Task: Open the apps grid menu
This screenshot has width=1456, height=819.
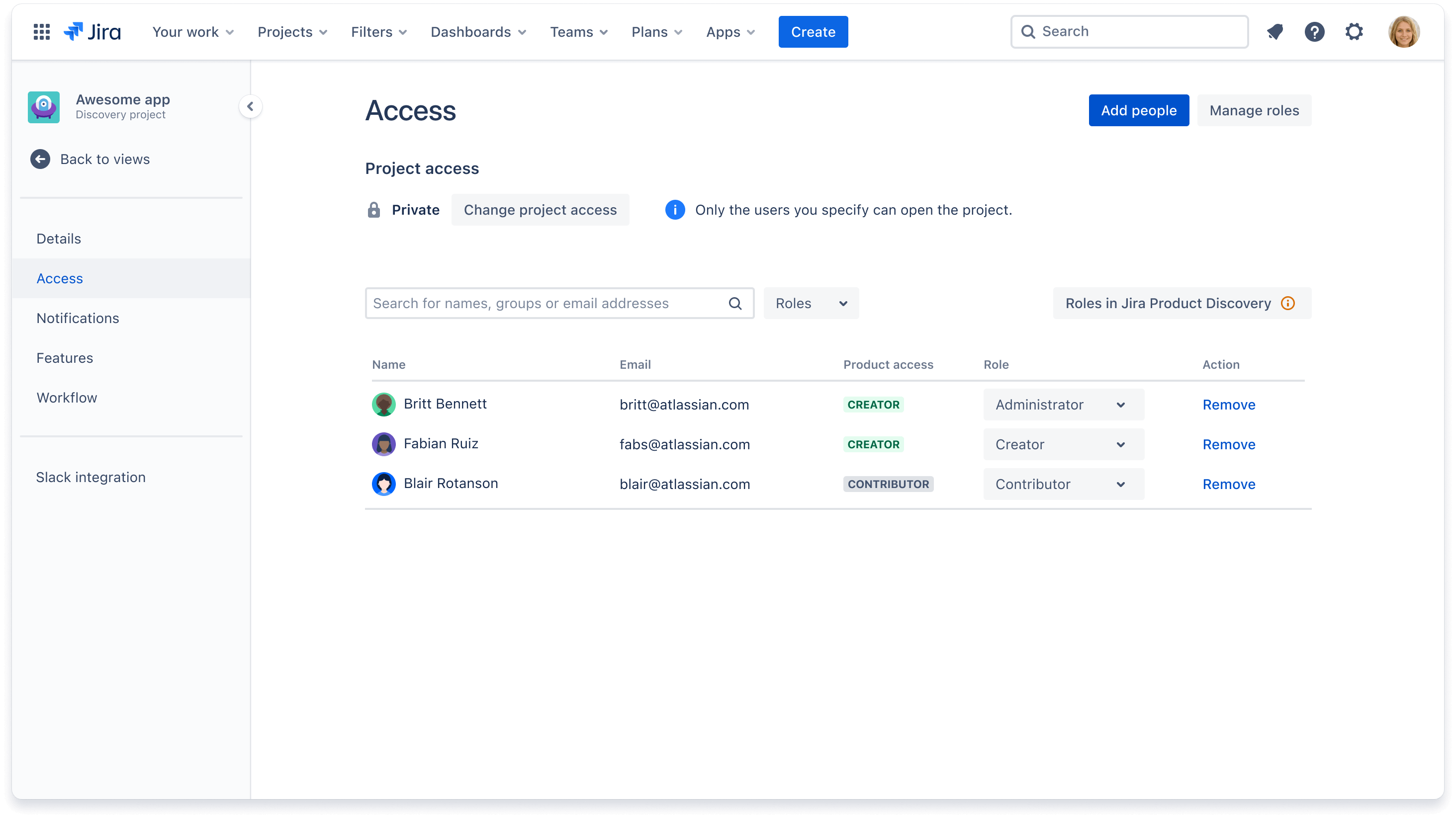Action: tap(40, 32)
